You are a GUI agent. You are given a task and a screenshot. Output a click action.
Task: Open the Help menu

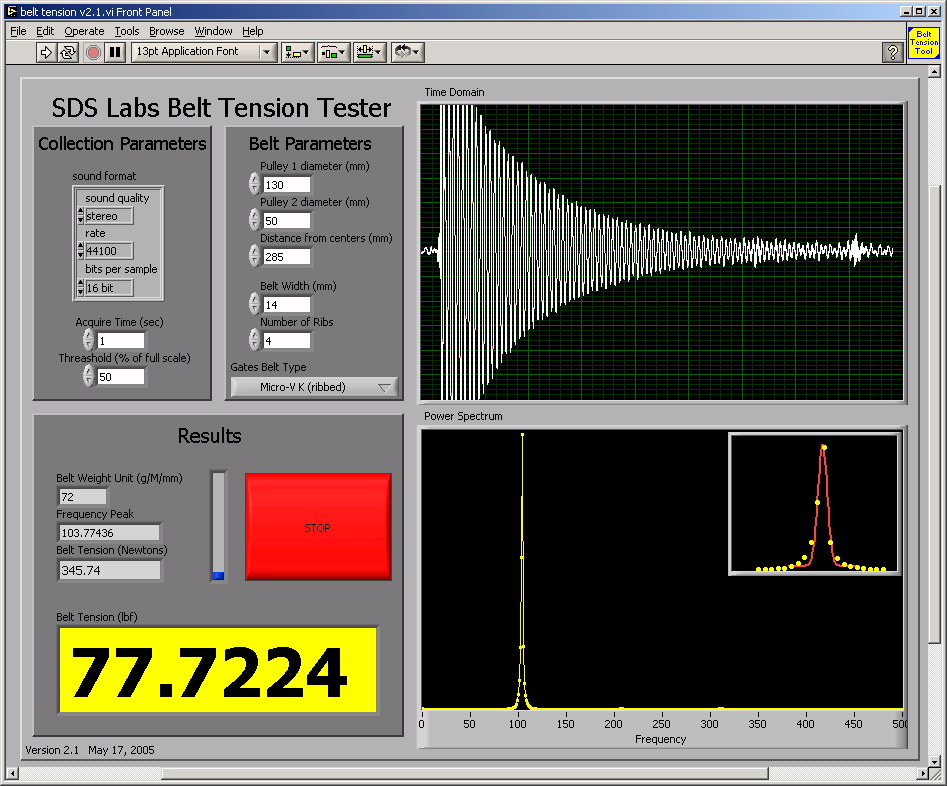tap(252, 31)
